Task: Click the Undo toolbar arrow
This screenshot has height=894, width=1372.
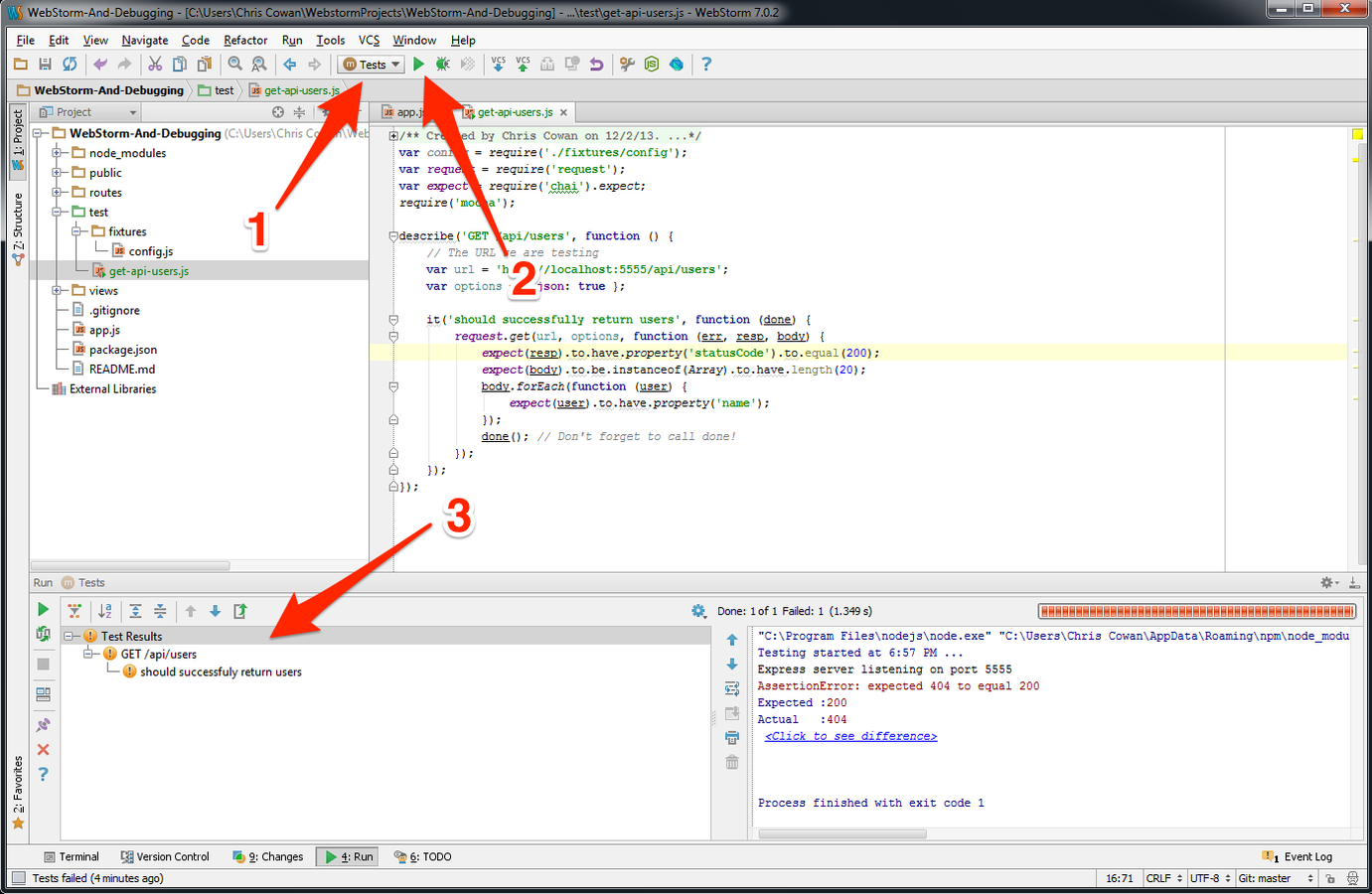Action: point(100,65)
